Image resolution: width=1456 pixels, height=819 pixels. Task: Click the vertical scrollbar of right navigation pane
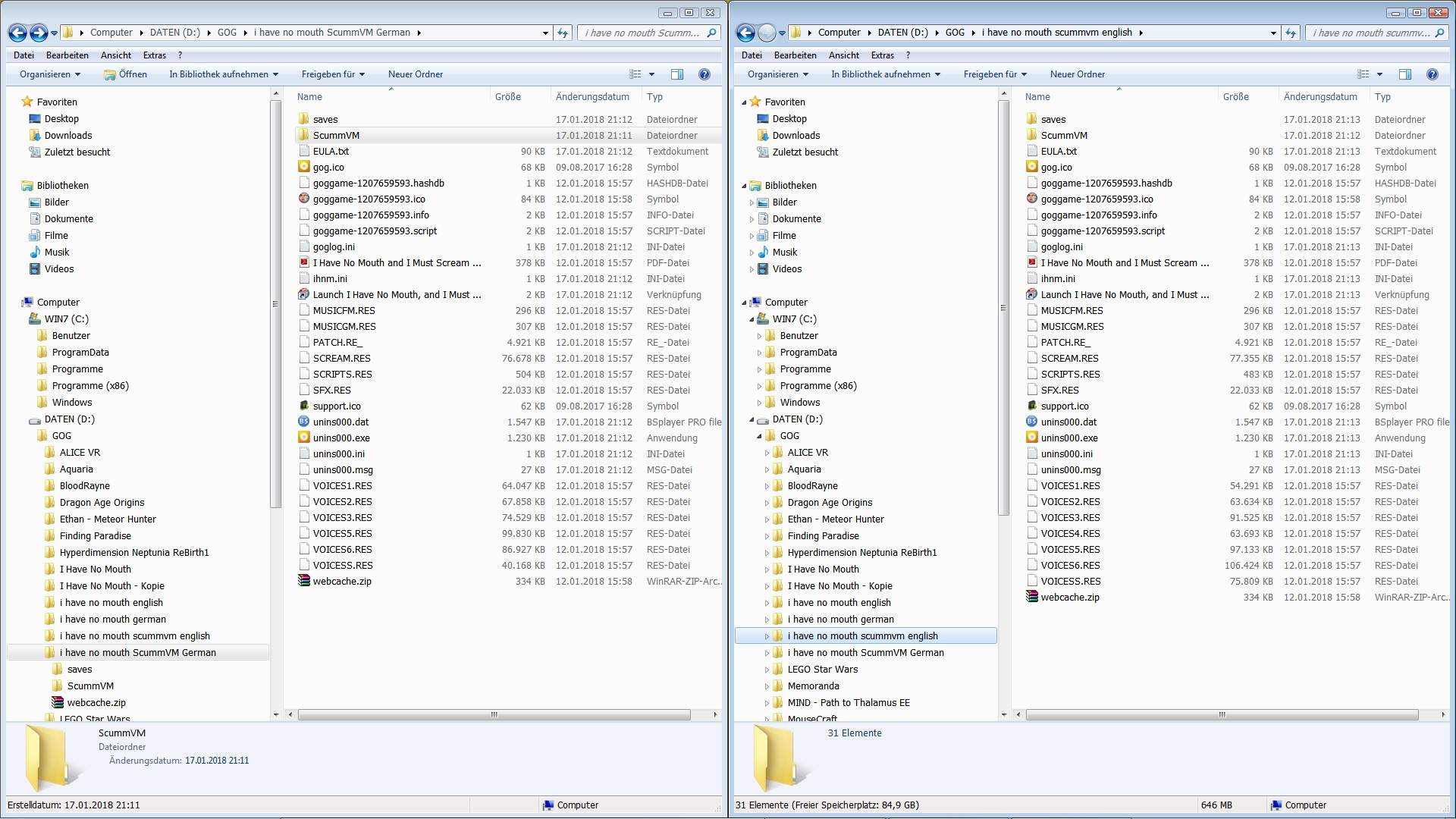pos(1004,307)
